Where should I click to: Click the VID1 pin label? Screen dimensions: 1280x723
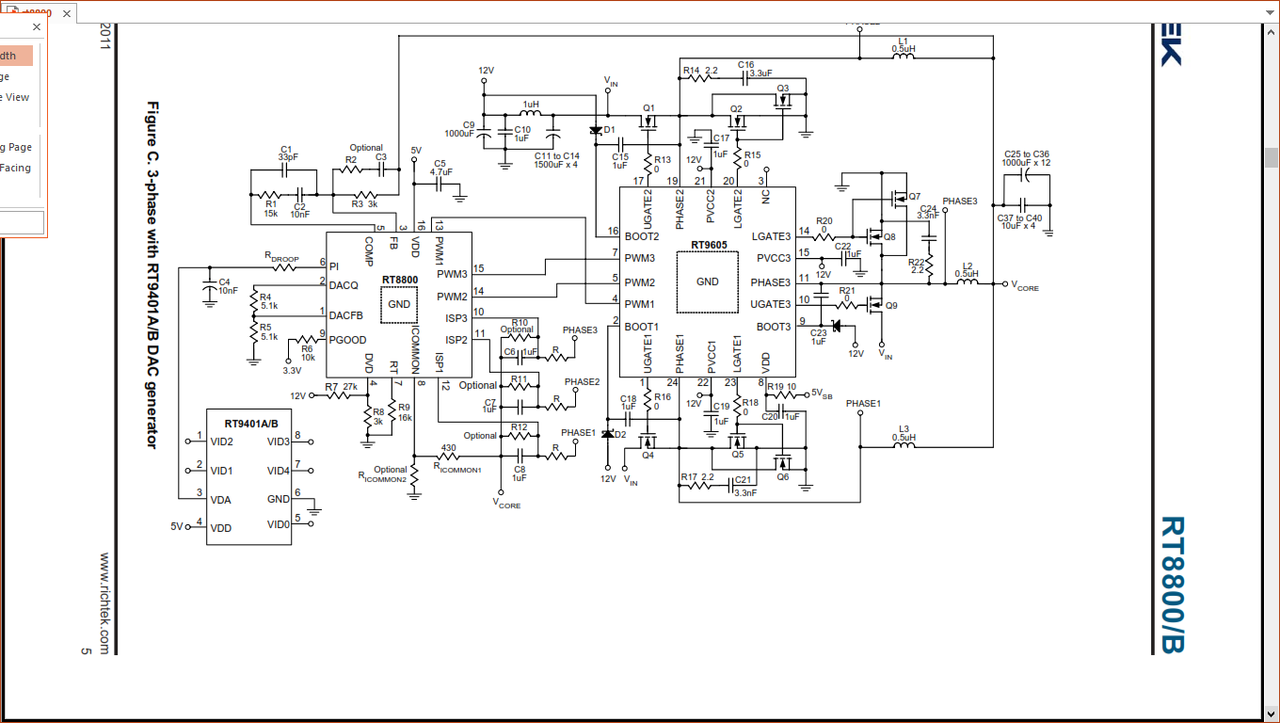(x=222, y=470)
